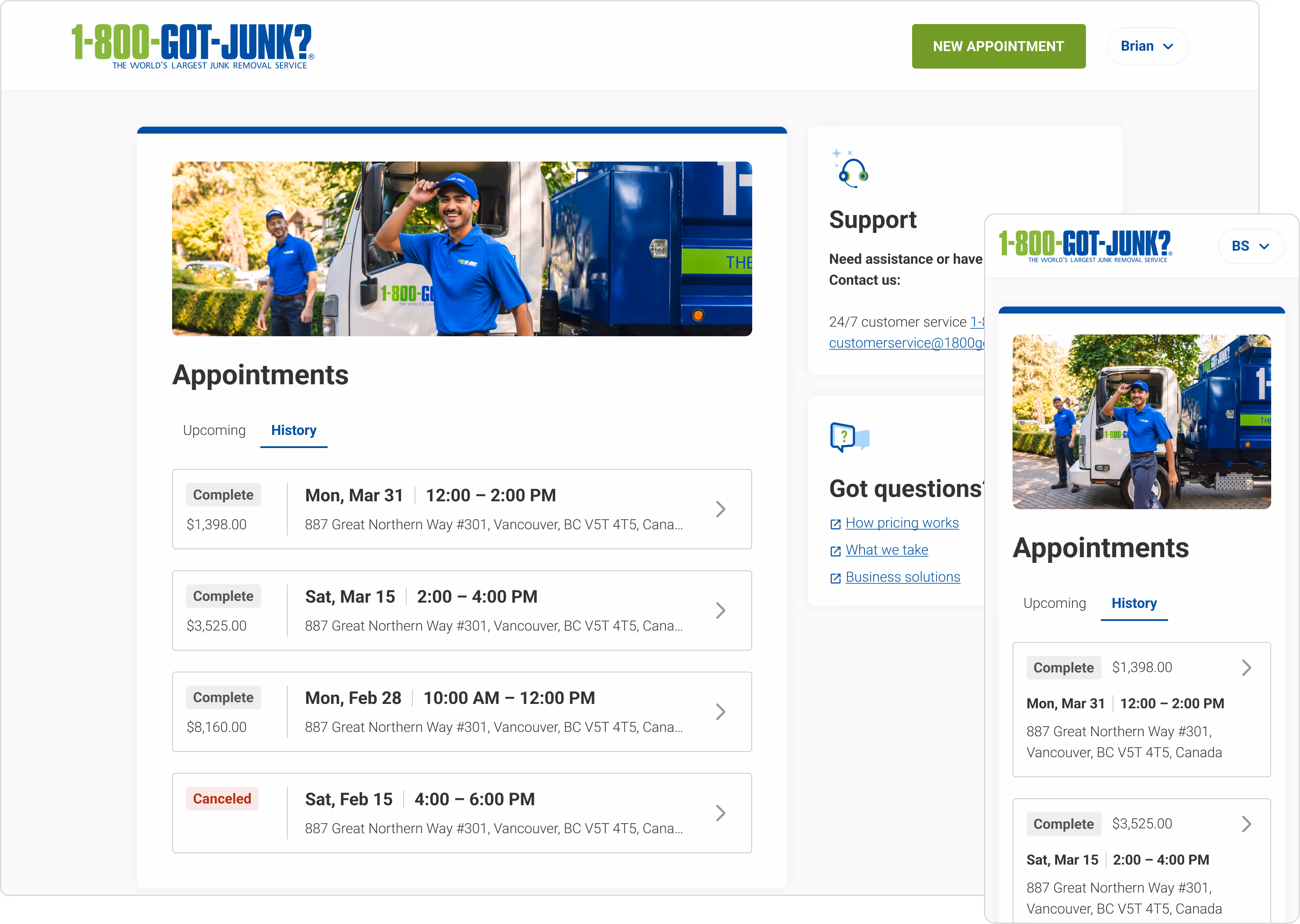
Task: Open Mon, Feb 28 appointment chevron arrow
Action: (720, 712)
